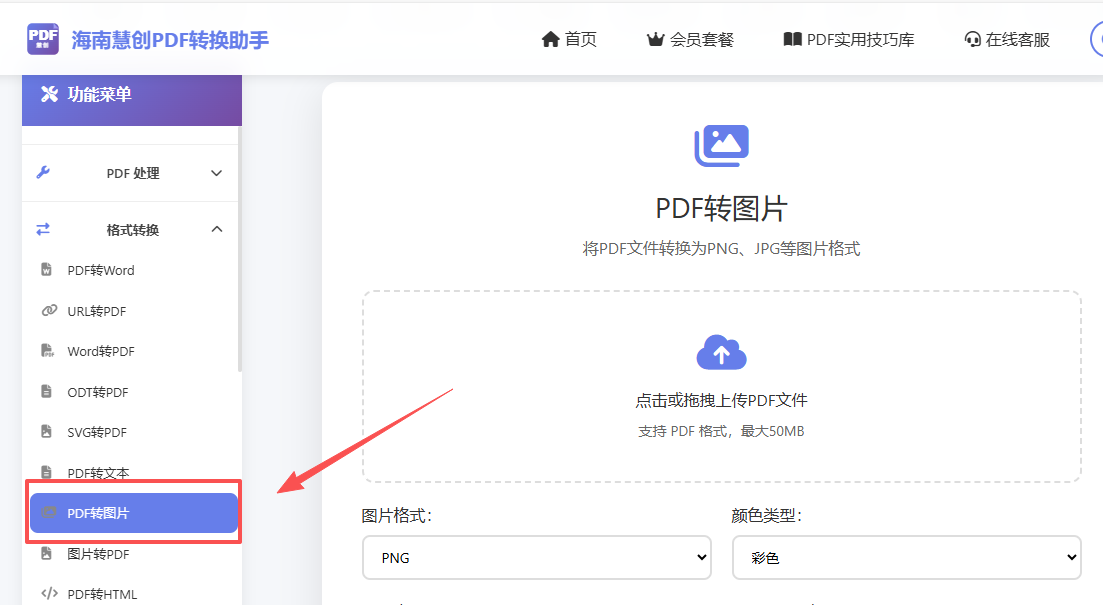This screenshot has height=605, width=1103.
Task: Select the highlighted PDF转图片 item
Action: (x=134, y=513)
